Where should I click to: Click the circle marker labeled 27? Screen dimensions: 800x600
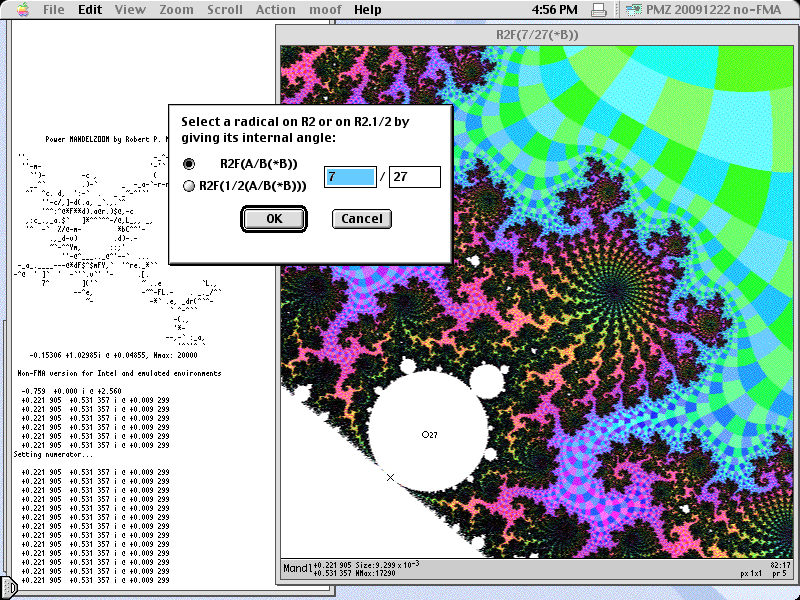[429, 435]
